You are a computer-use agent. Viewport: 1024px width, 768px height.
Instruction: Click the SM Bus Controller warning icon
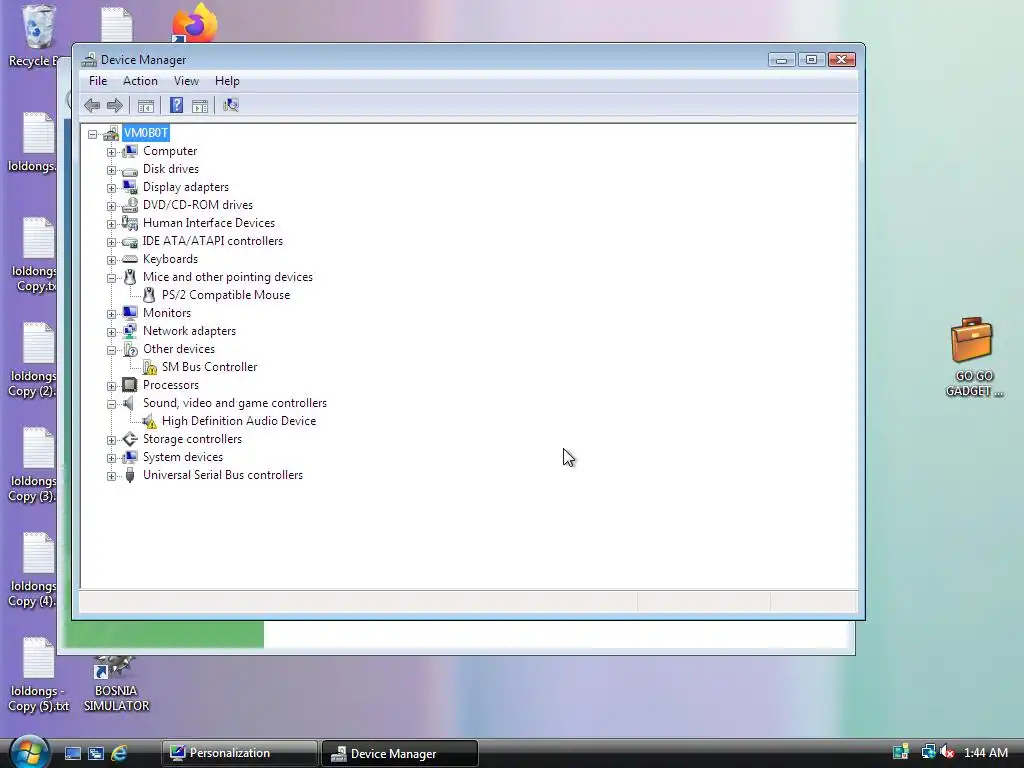tap(150, 367)
